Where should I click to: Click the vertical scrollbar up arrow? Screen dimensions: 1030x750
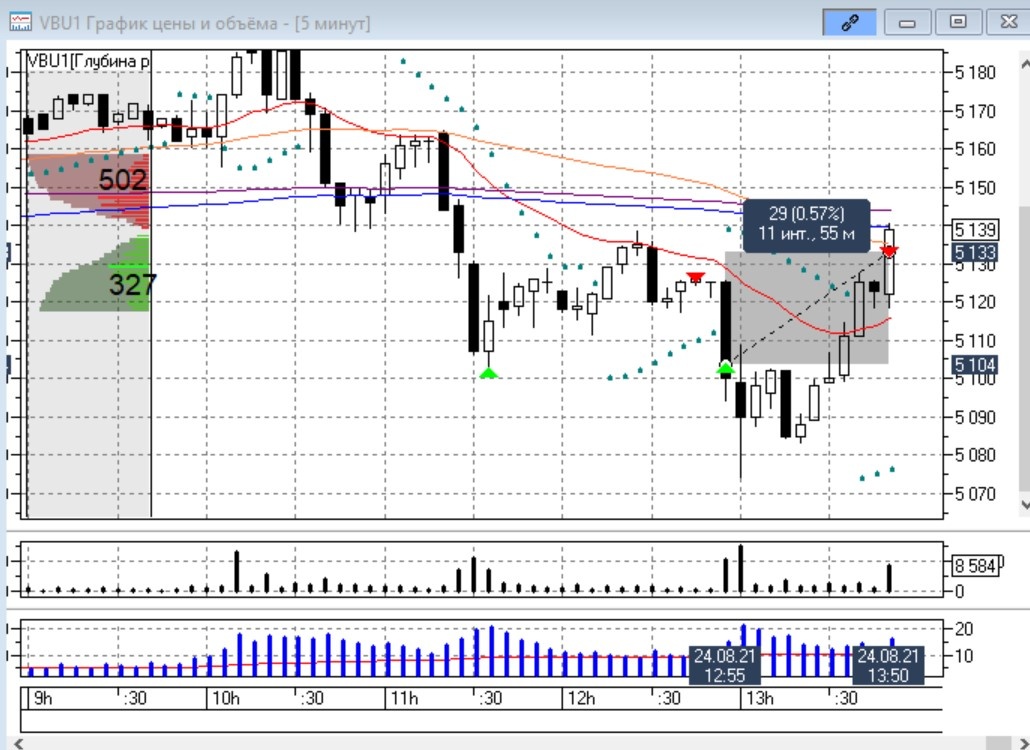1024,64
